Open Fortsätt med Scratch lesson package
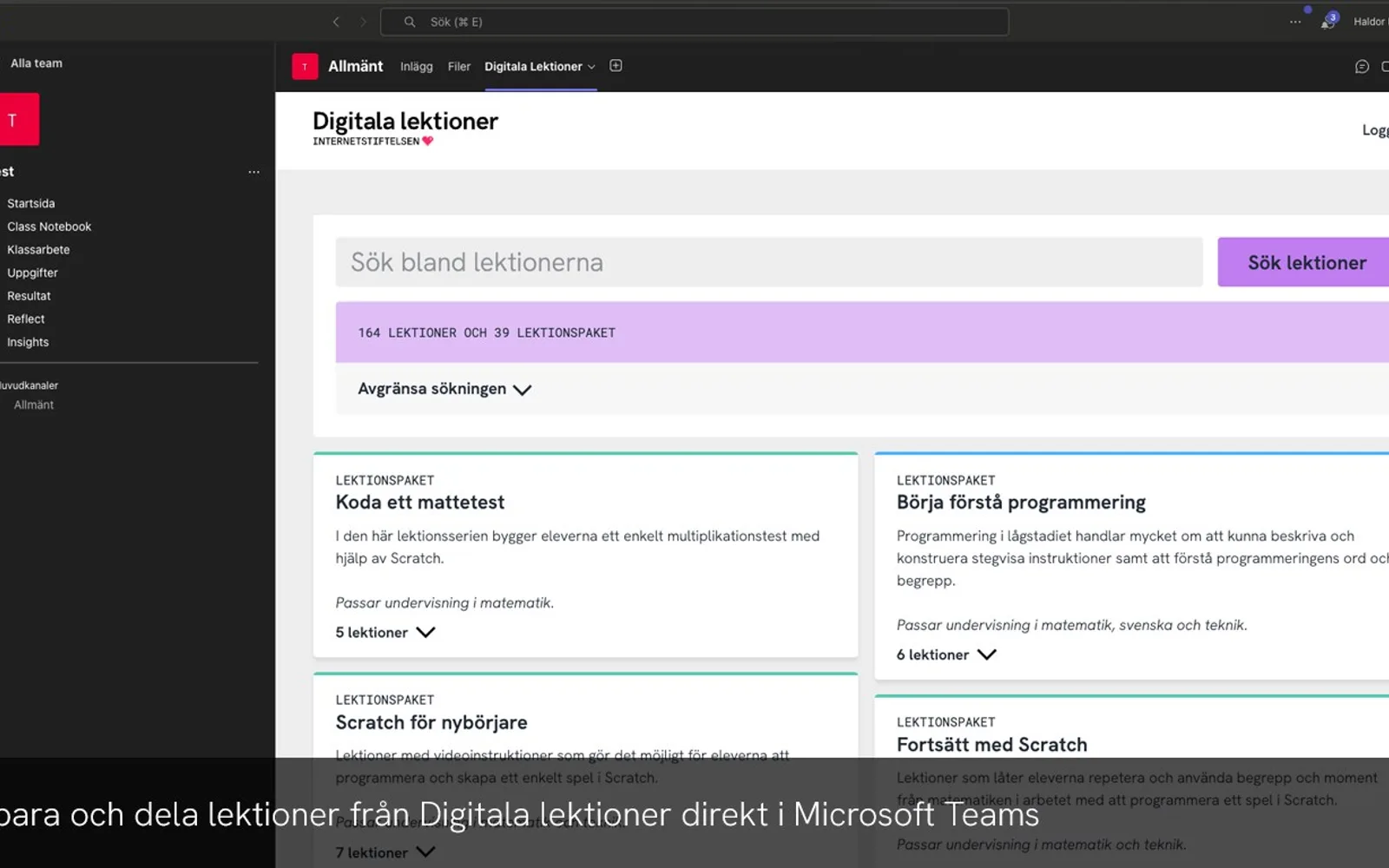 tap(991, 745)
